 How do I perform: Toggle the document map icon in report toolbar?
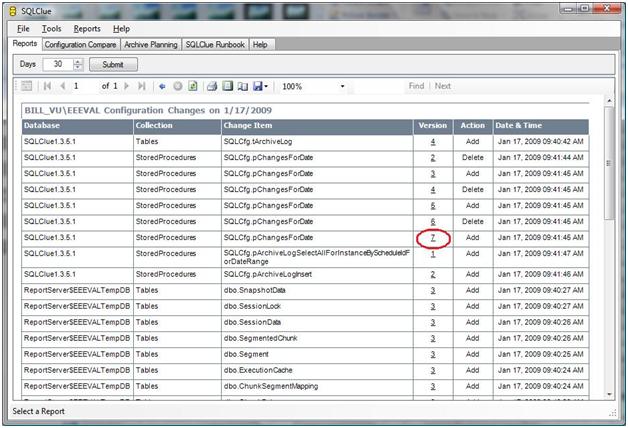pyautogui.click(x=26, y=86)
